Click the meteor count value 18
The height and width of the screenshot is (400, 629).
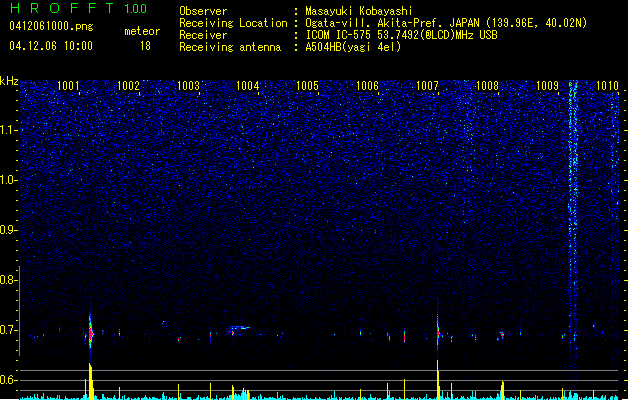click(145, 46)
